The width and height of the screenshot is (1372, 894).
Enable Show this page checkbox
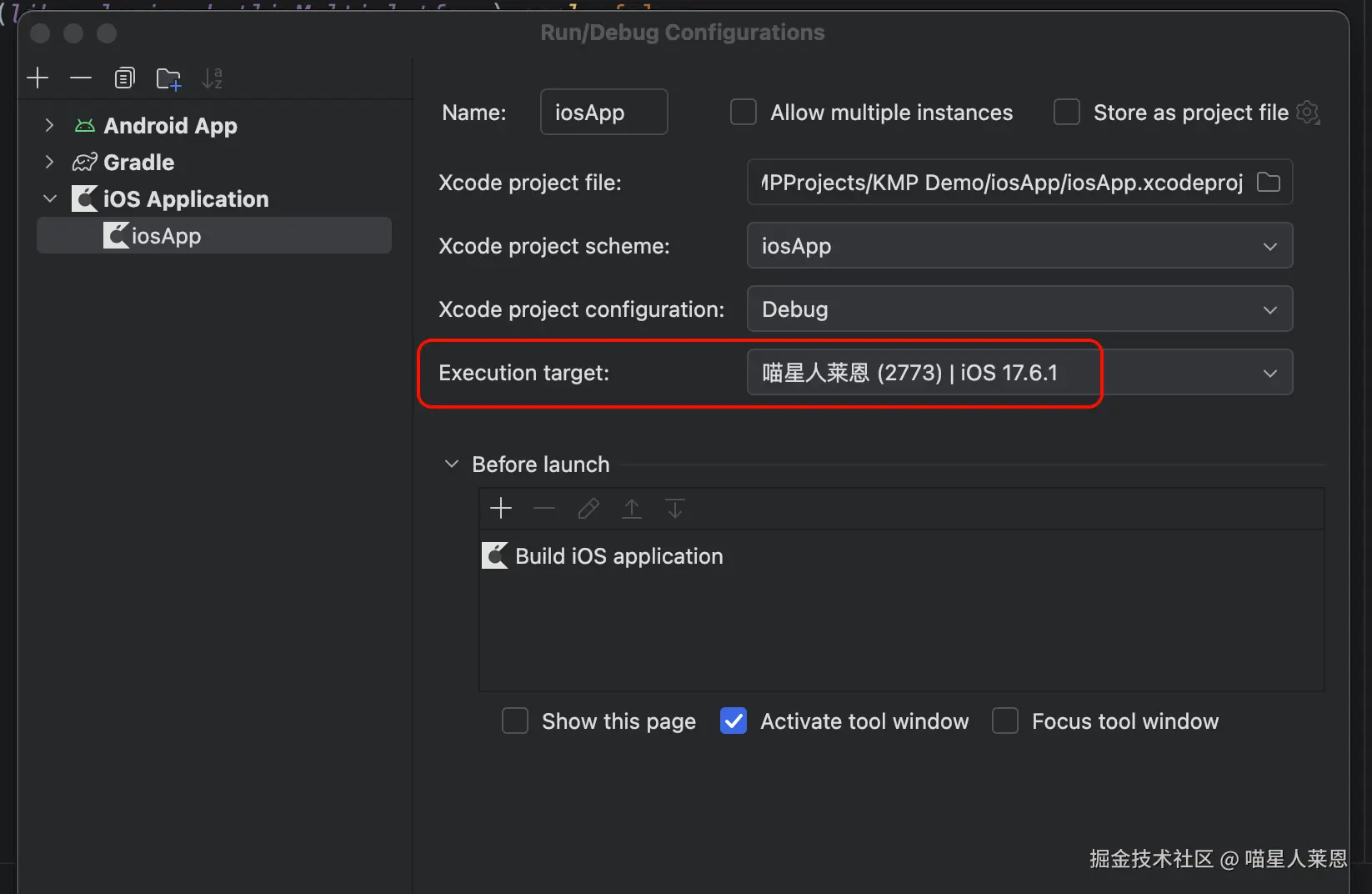(x=515, y=721)
